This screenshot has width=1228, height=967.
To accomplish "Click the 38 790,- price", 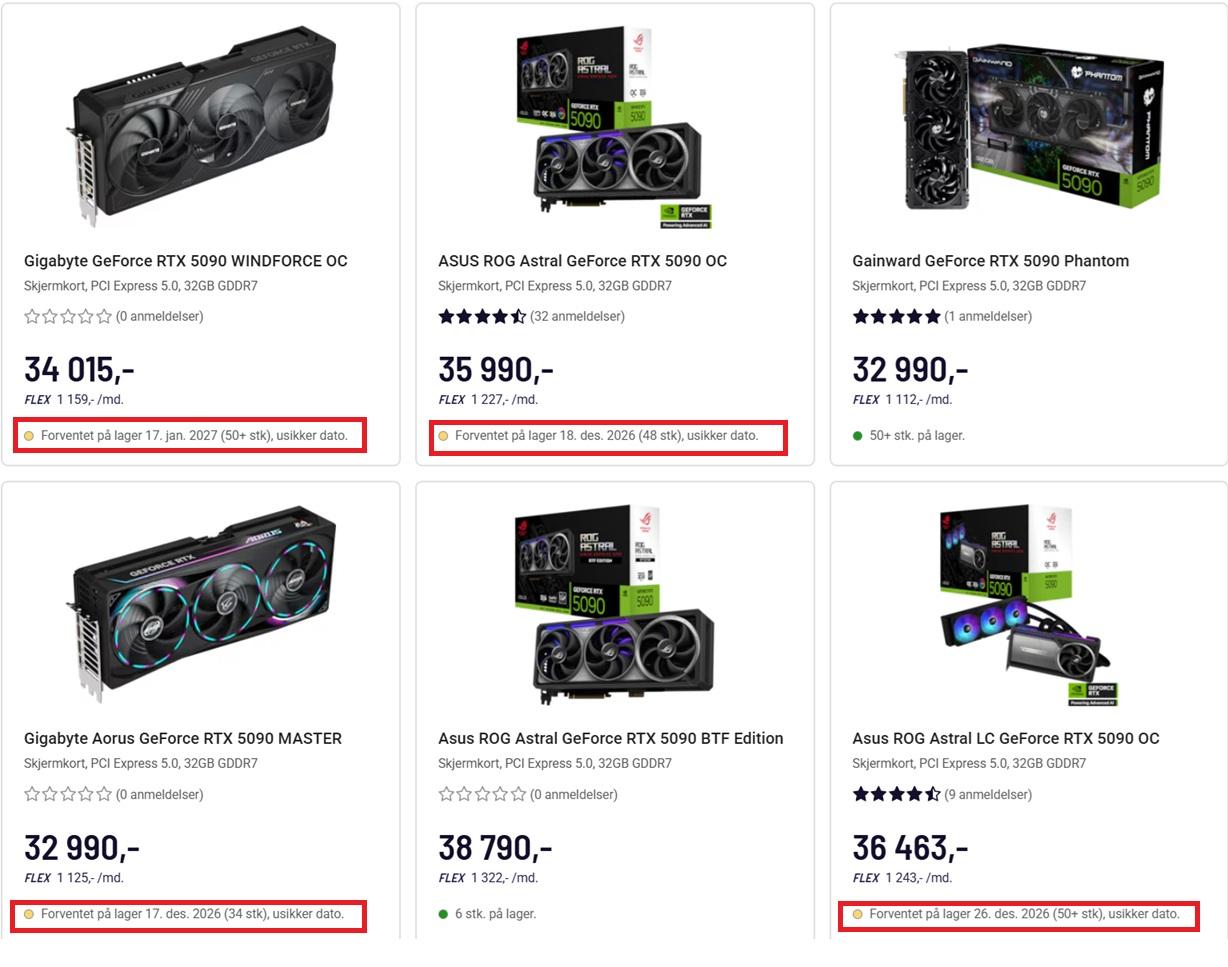I will [495, 848].
